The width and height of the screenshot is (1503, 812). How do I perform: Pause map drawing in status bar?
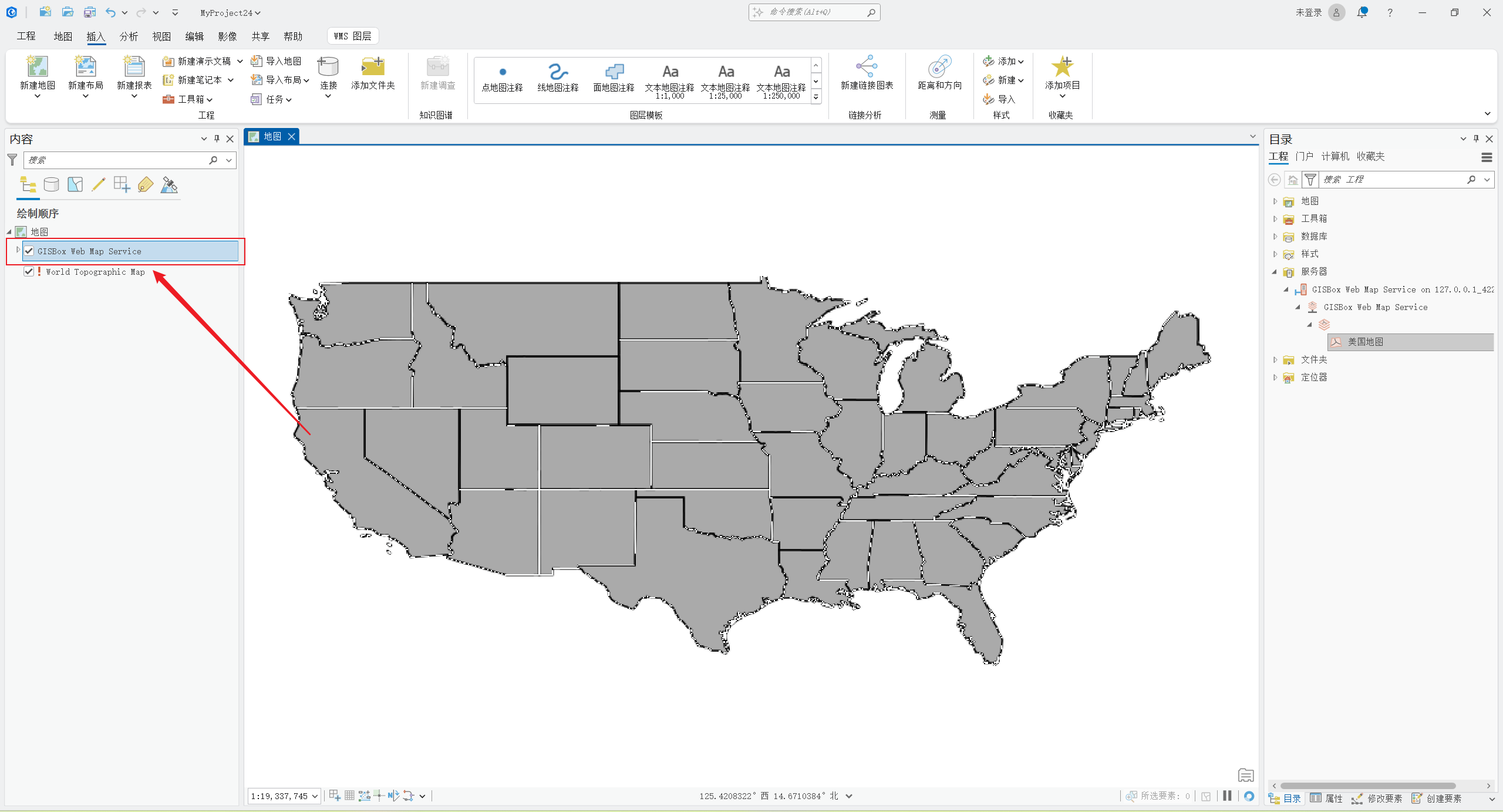(1227, 796)
